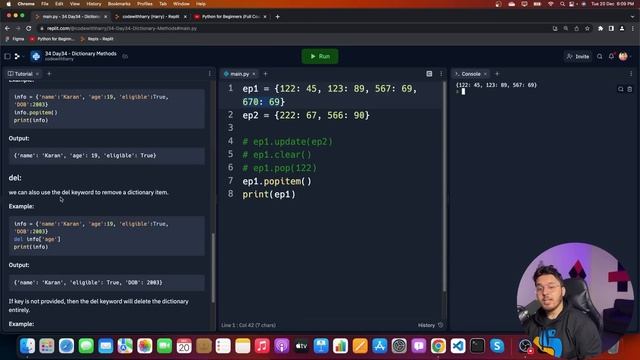Open the Python for Beginn... bookmark

[x=52, y=39]
